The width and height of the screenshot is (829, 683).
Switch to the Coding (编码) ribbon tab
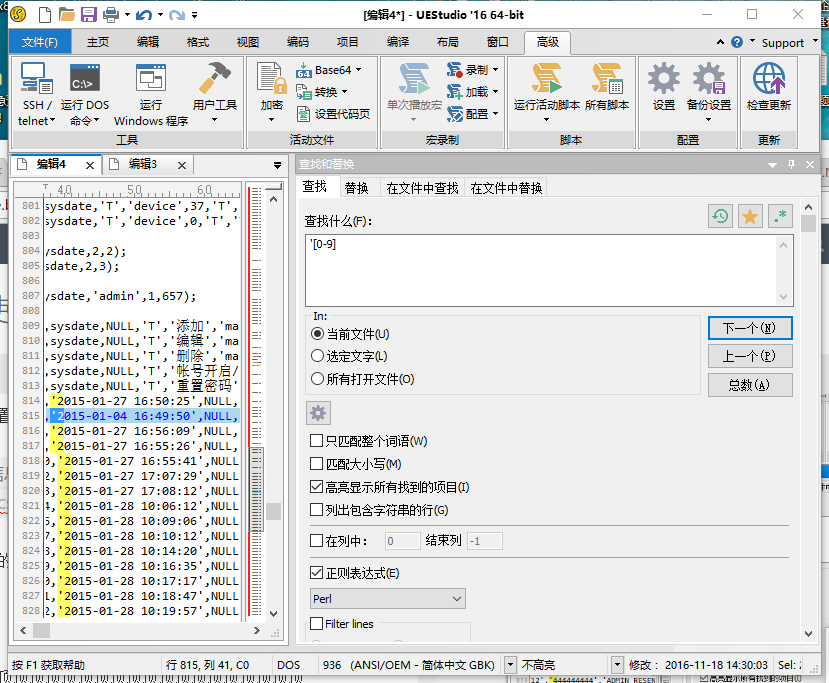298,42
